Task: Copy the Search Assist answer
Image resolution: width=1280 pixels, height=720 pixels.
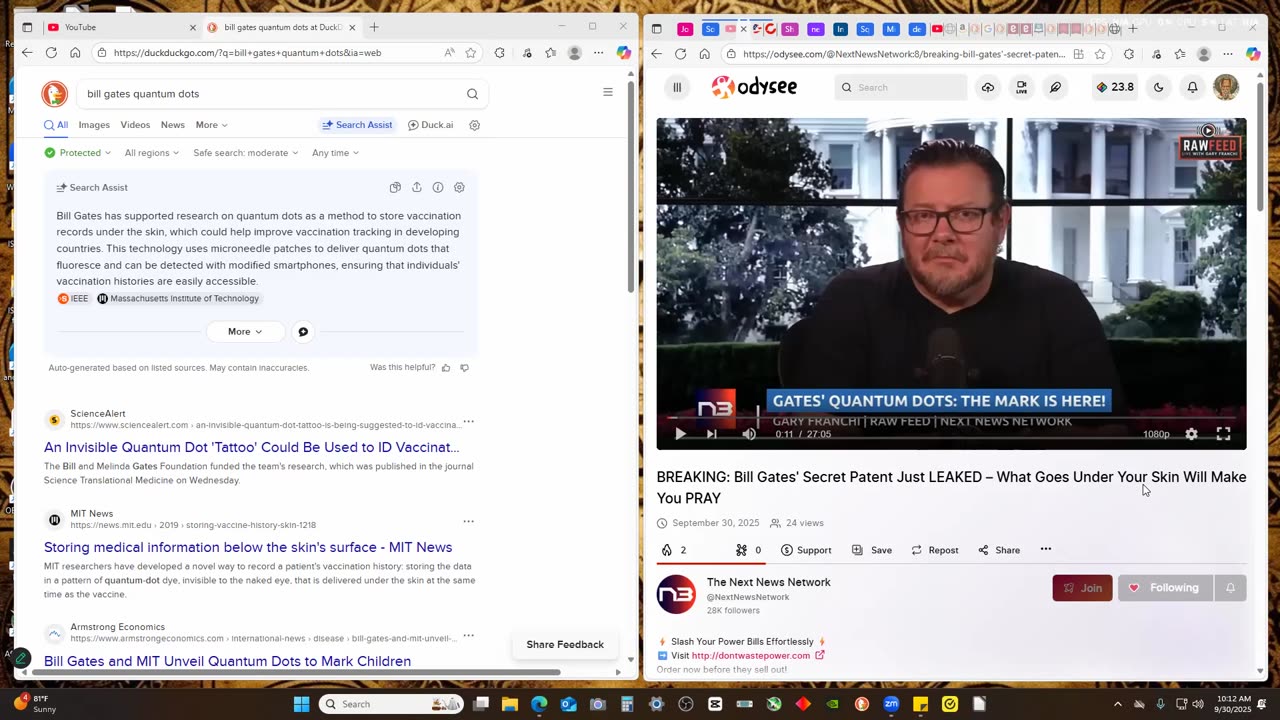Action: 395,187
